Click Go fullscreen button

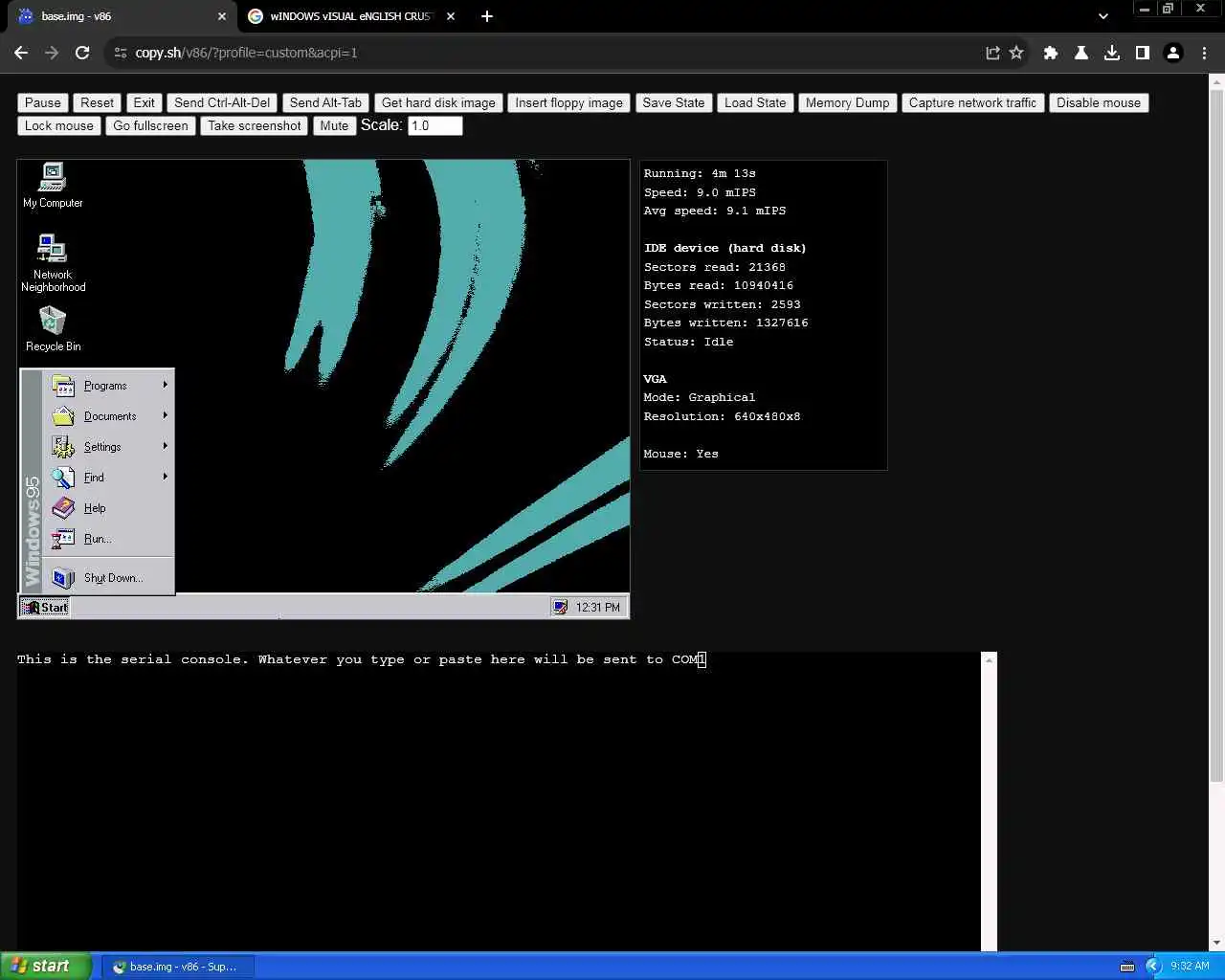150,125
